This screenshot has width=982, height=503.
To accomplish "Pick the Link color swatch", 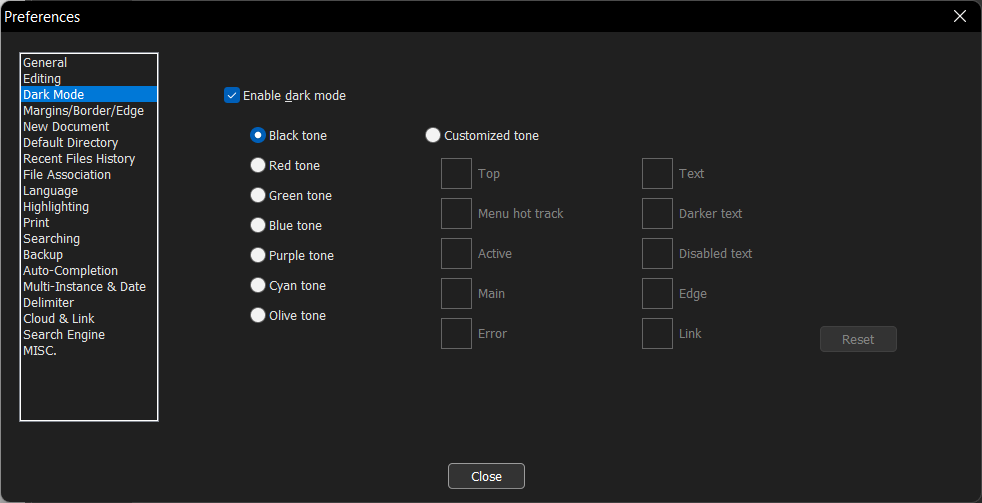I will [657, 334].
